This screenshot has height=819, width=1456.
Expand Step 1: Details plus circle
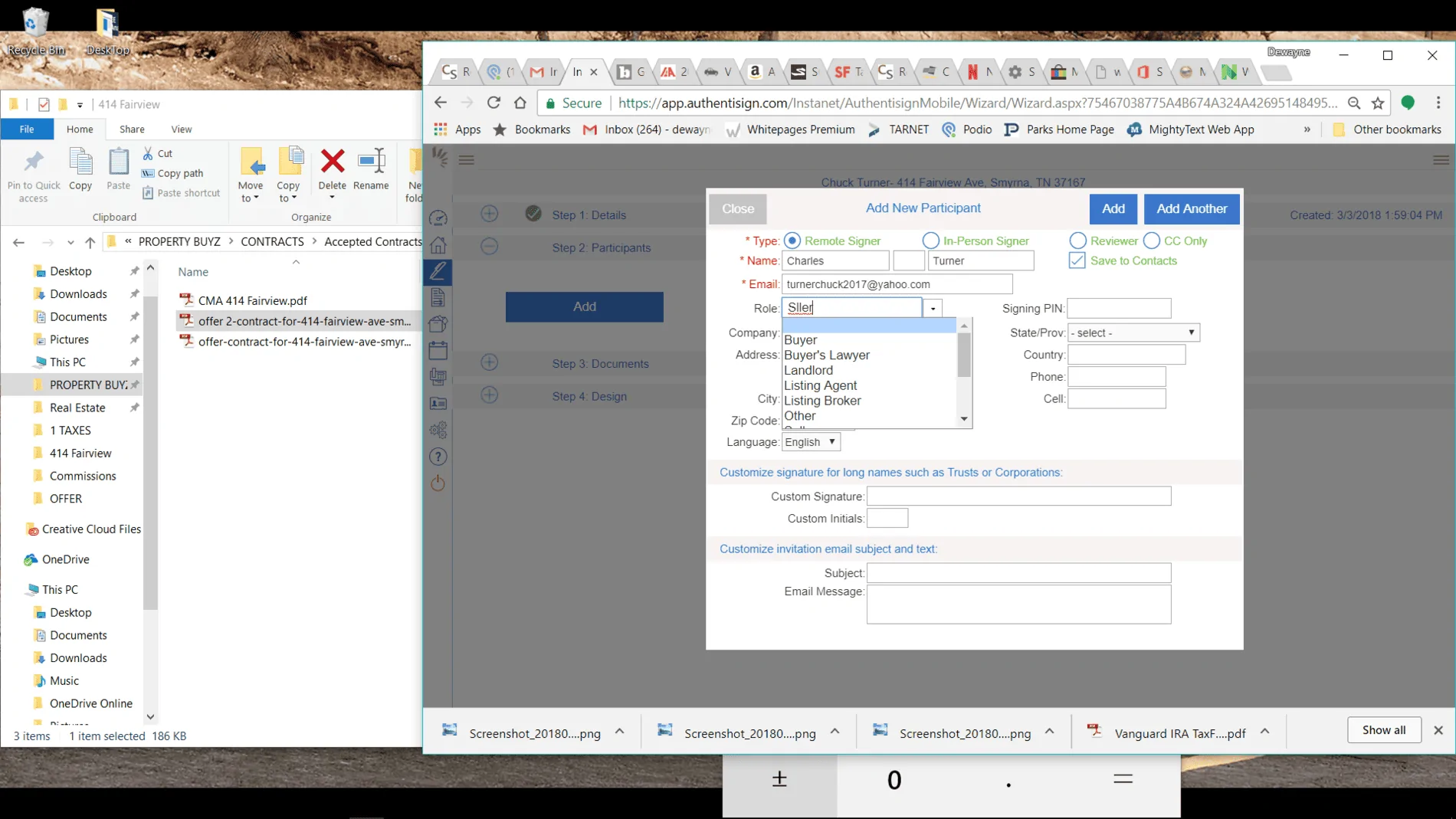pos(490,214)
